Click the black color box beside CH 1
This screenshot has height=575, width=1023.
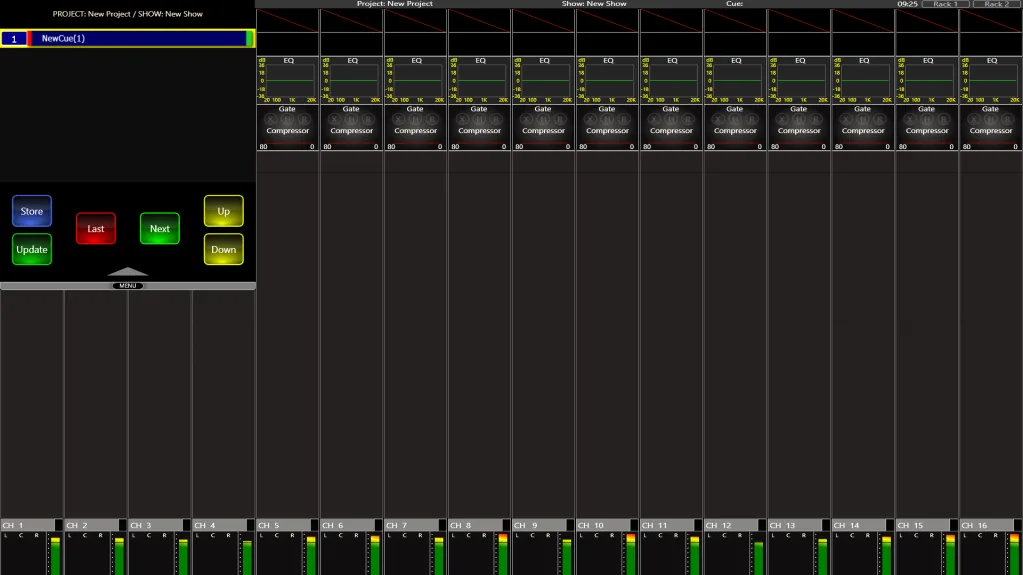point(59,525)
